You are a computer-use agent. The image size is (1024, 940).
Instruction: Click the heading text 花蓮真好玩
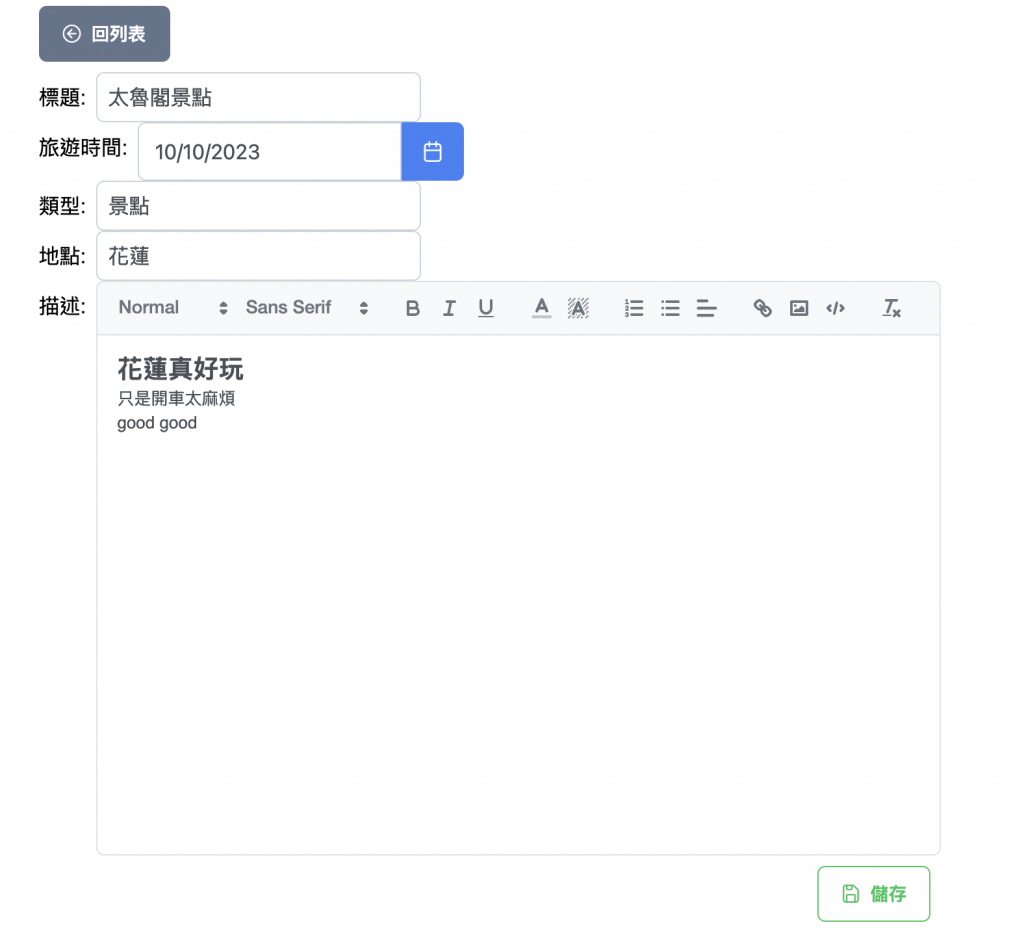[180, 369]
